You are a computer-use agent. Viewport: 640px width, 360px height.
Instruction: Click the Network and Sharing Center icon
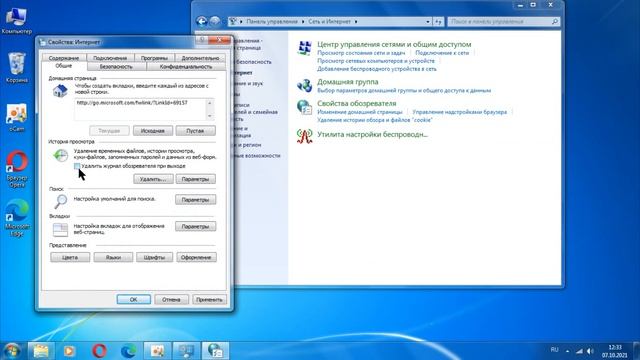304,48
